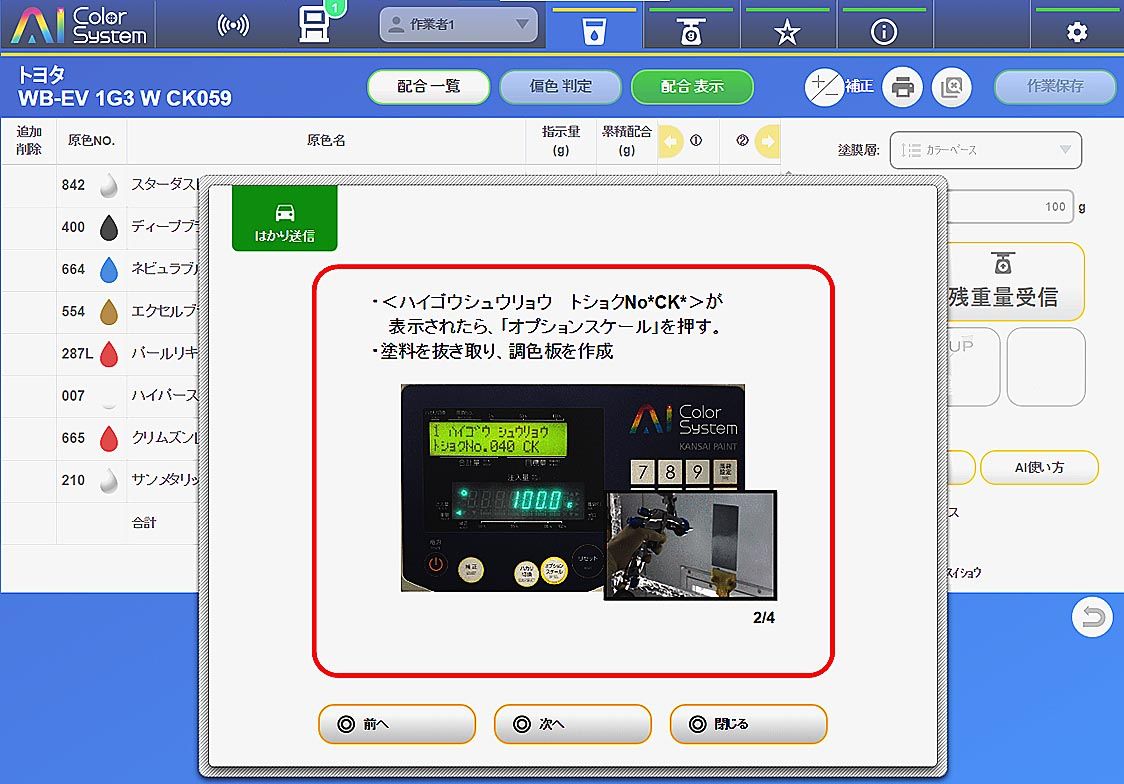
Task: Select the 配合 一覧 button
Action: [428, 87]
